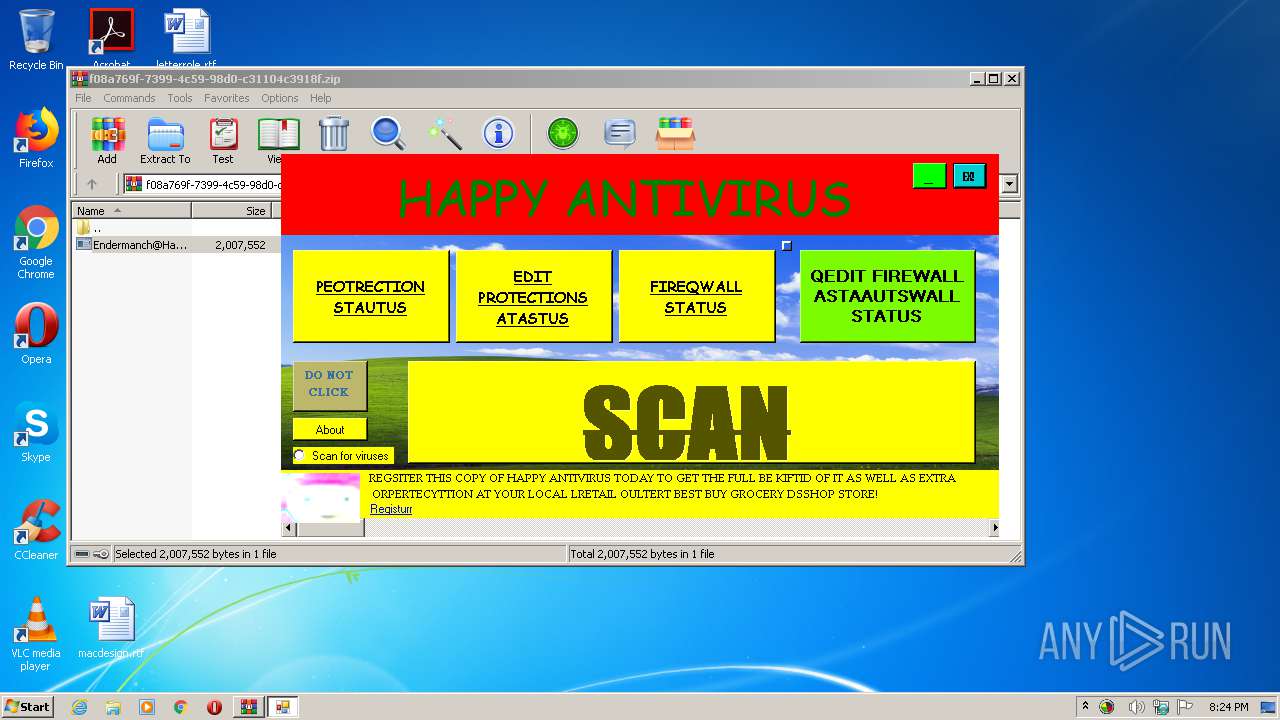Select the Opera desktop shortcut
Image resolution: width=1280 pixels, height=720 pixels.
point(36,334)
